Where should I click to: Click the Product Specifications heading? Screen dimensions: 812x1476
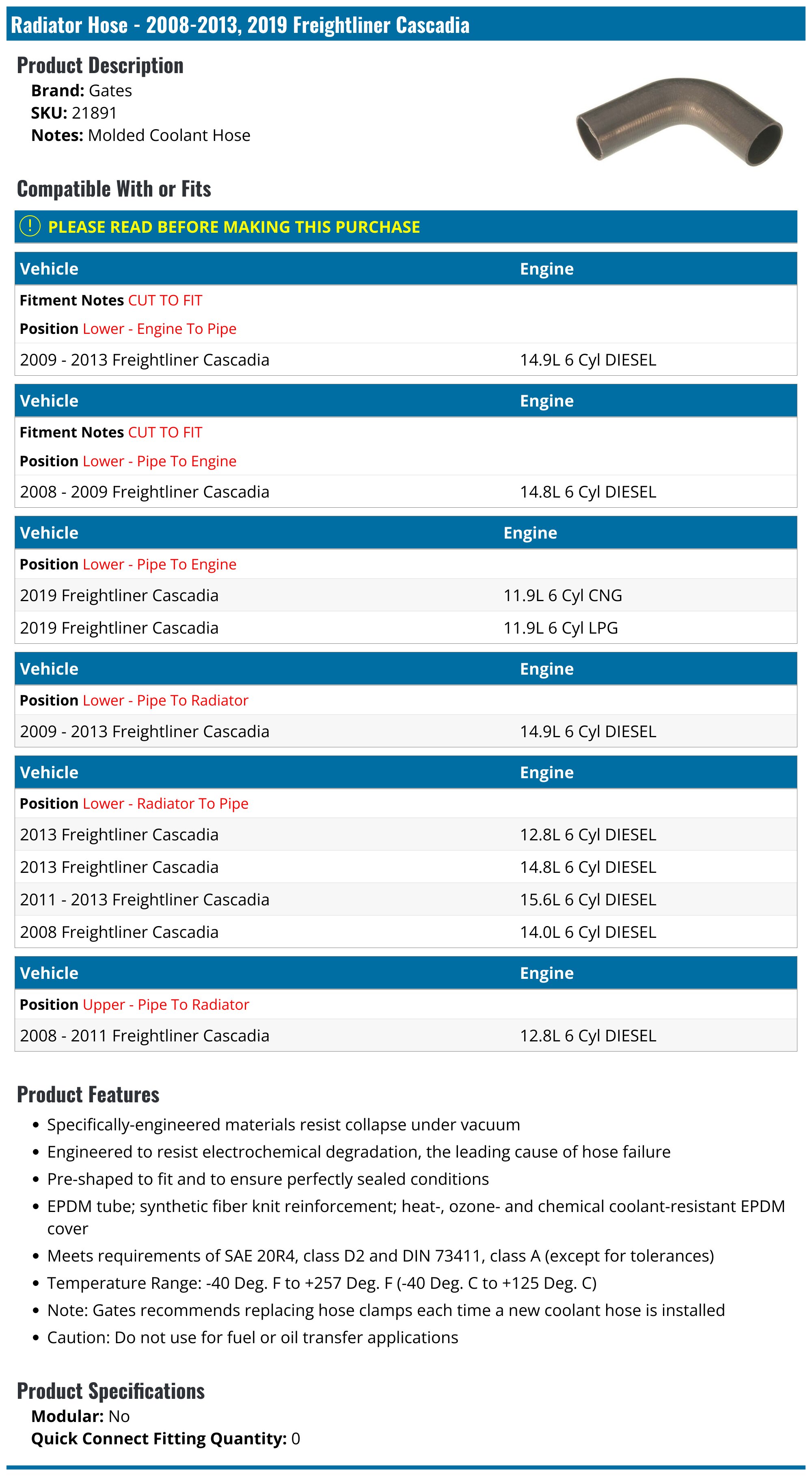tap(110, 1391)
